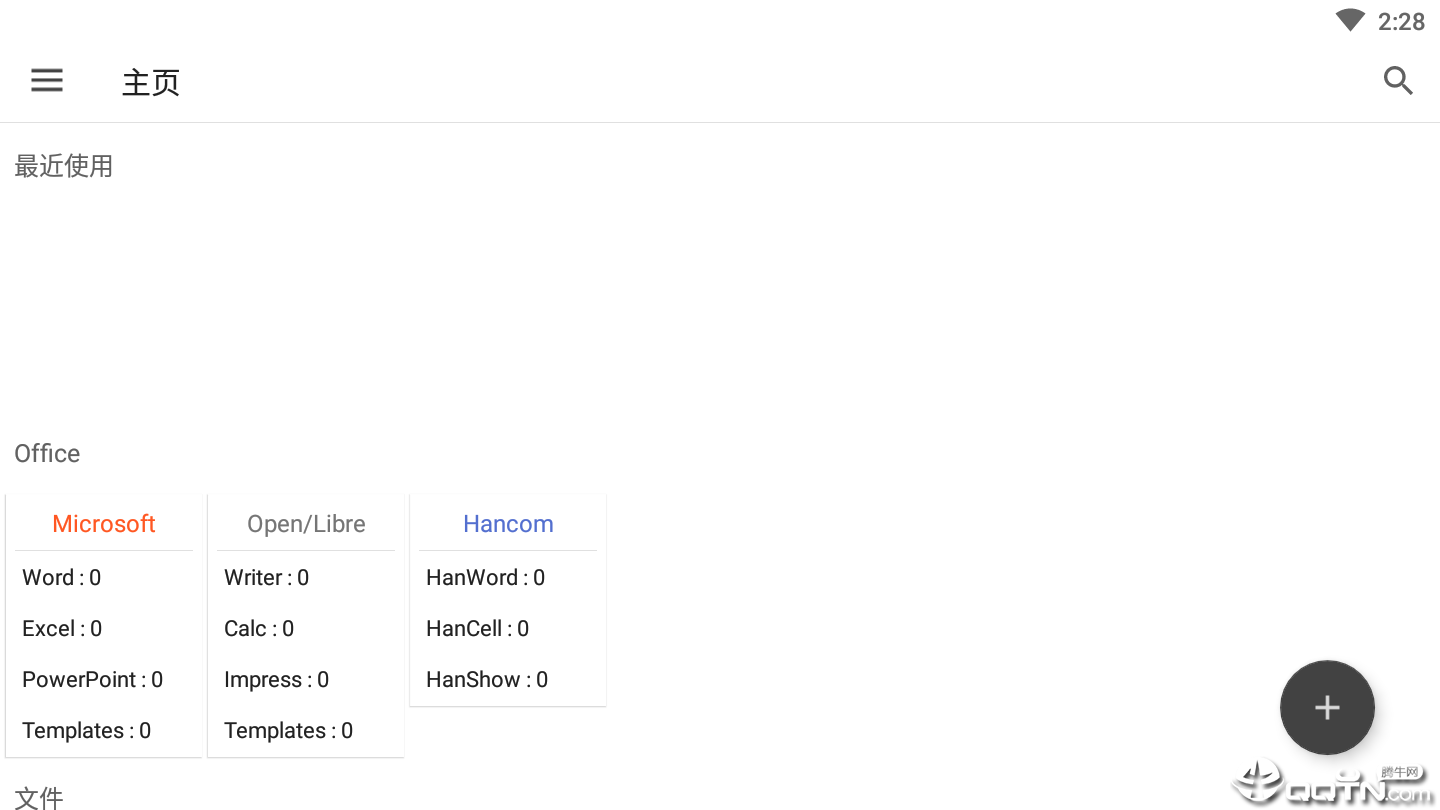The width and height of the screenshot is (1440, 810).
Task: Click the 最近使用 section label
Action: click(x=64, y=166)
